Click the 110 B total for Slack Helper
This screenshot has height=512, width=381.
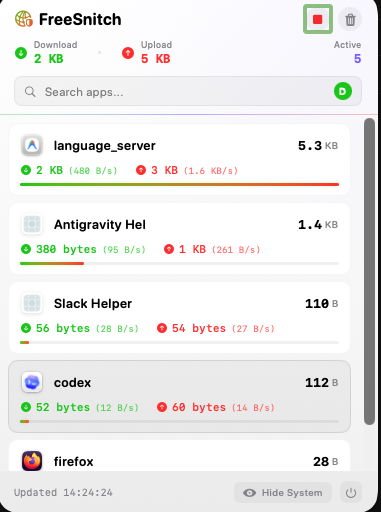click(322, 304)
